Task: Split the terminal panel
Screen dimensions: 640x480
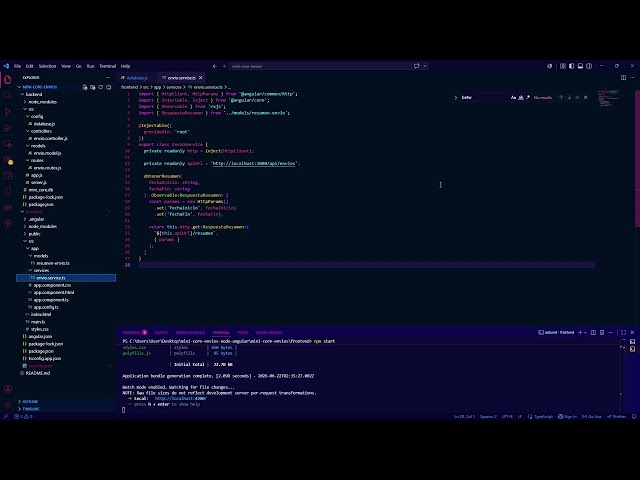Action: pos(593,332)
